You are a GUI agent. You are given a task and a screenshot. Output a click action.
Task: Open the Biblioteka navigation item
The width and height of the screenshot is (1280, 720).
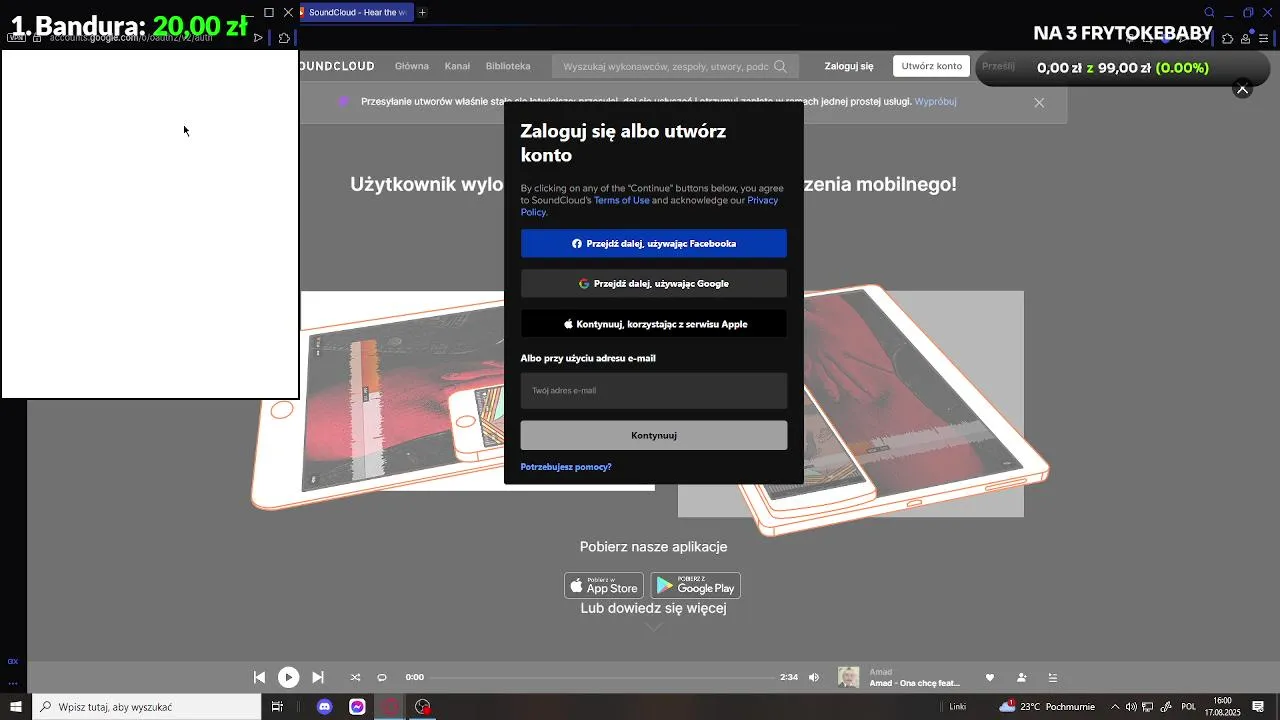coord(508,66)
